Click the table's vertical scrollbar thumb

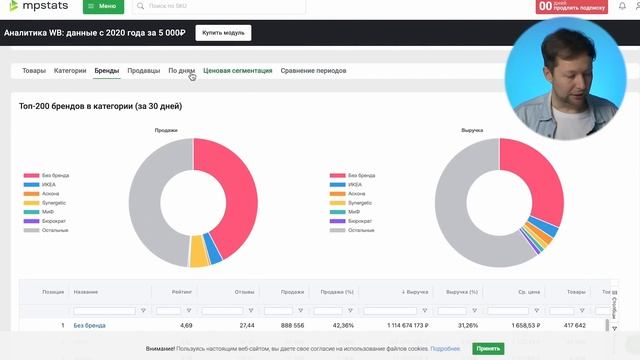(x=607, y=325)
